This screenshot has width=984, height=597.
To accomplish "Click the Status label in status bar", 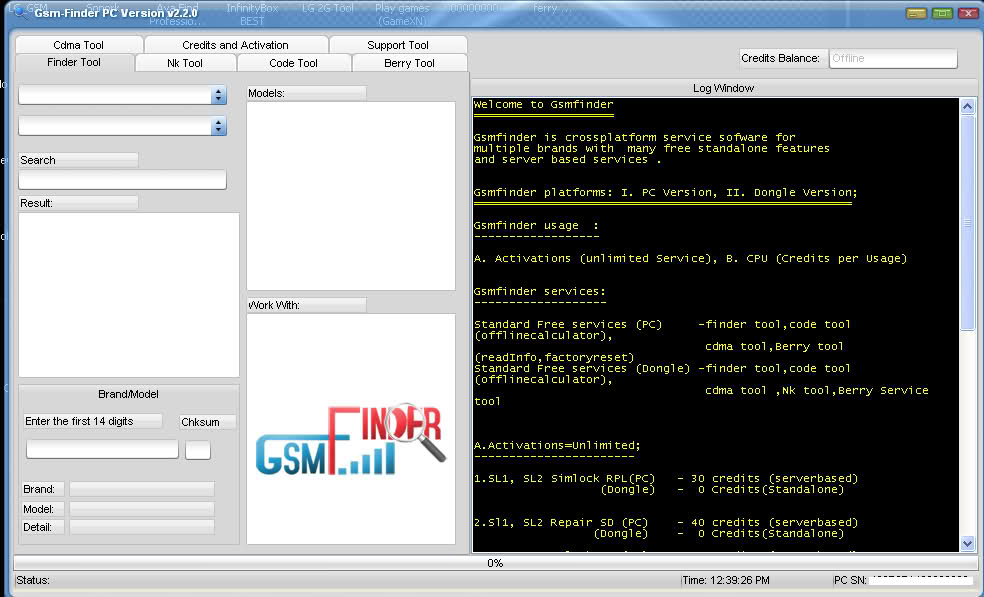I will 33,581.
